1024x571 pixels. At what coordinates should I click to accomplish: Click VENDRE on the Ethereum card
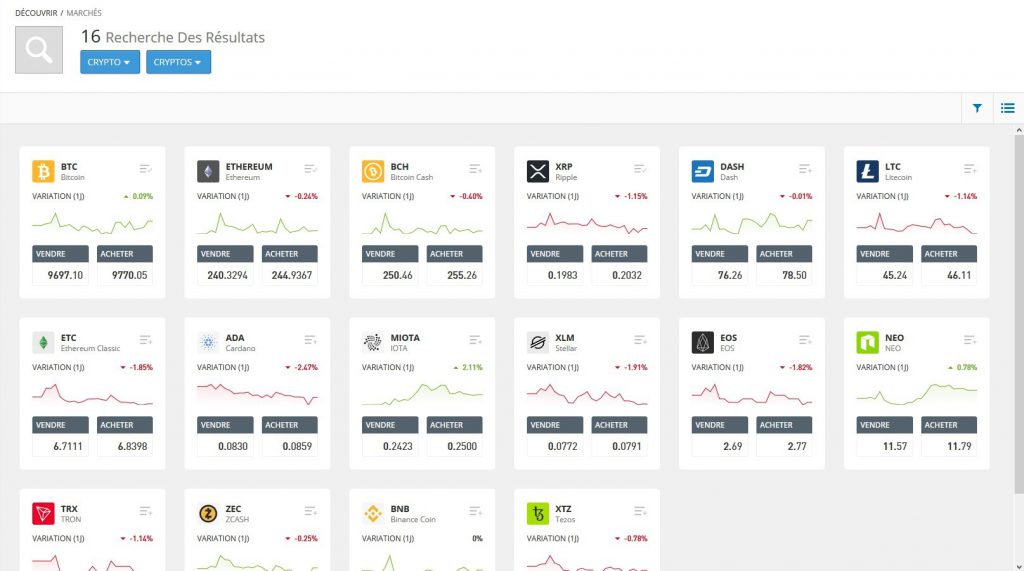(x=225, y=254)
